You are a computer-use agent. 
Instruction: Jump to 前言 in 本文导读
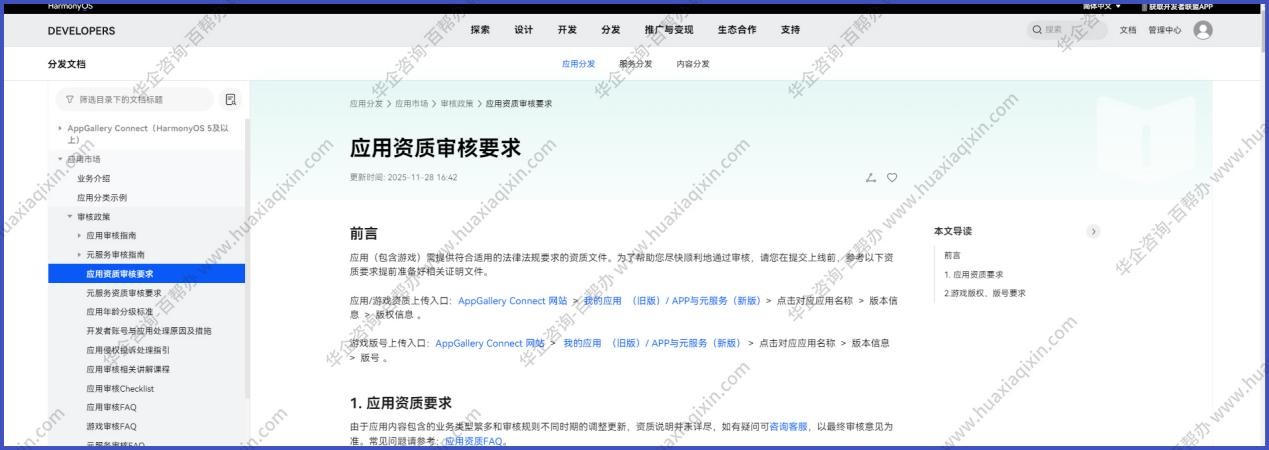[x=952, y=255]
